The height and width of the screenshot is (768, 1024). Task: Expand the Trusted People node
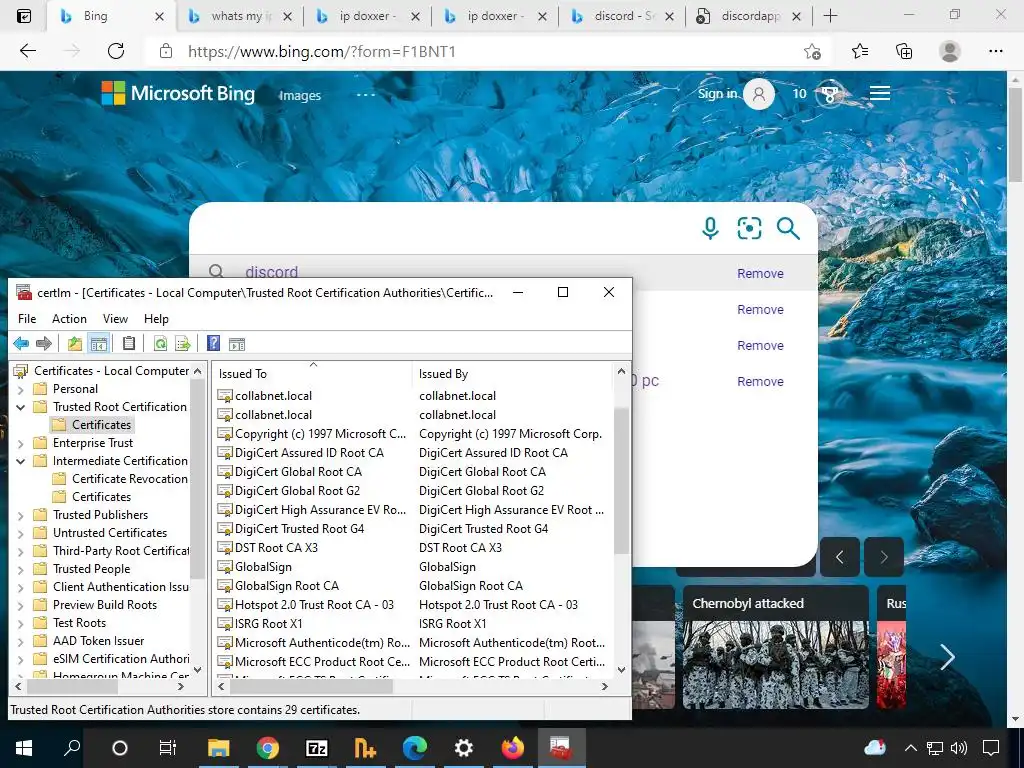[20, 569]
